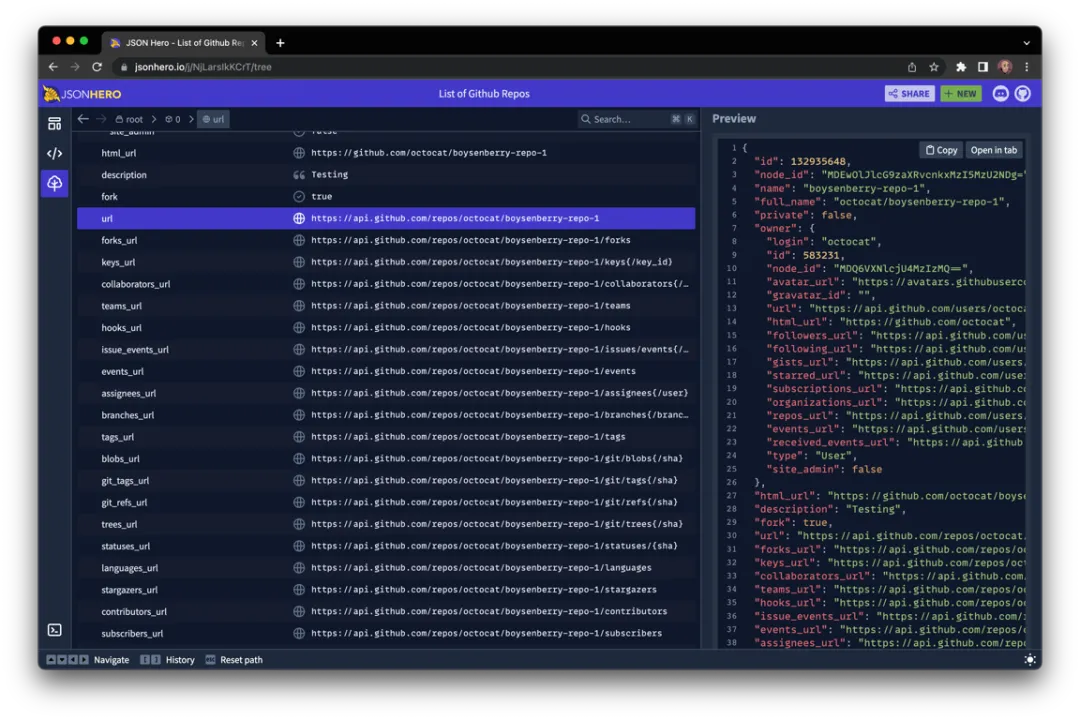Open the terminal panel icon bottom left
1080x720 pixels.
54,630
